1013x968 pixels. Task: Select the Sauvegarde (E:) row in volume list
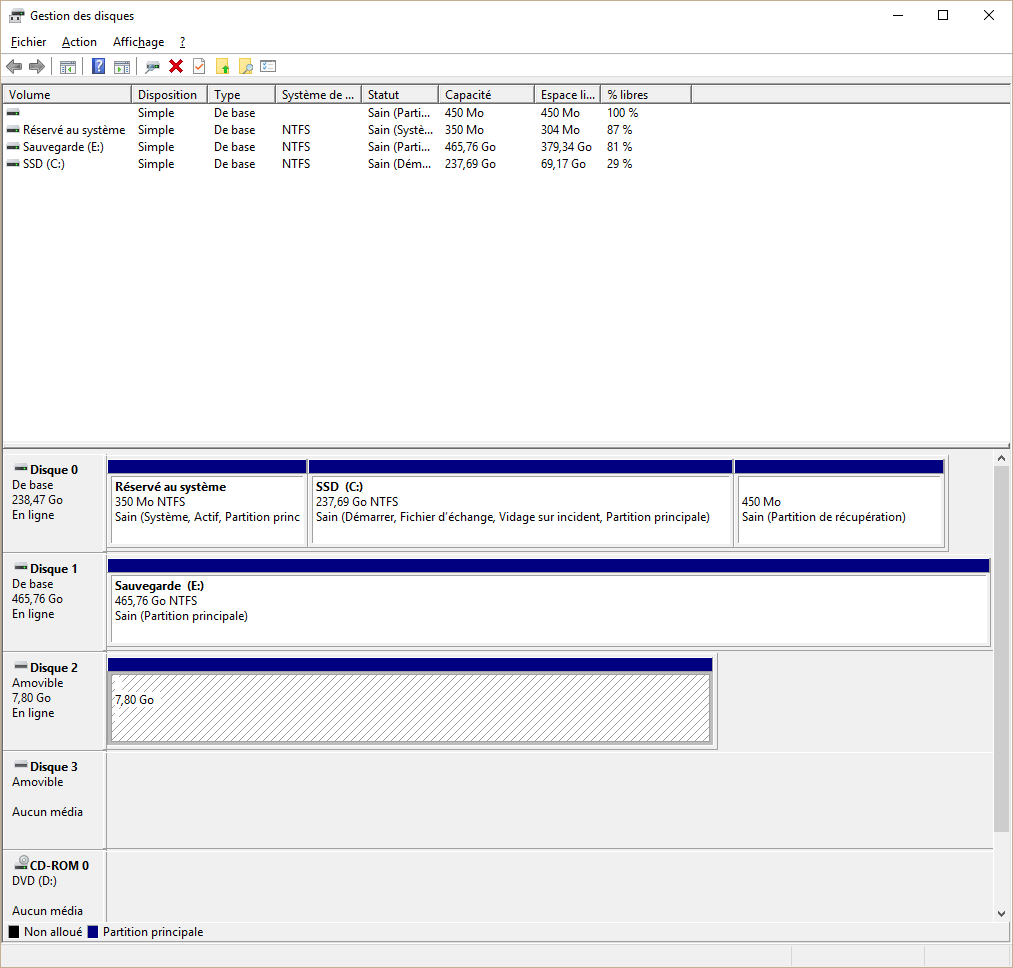63,147
